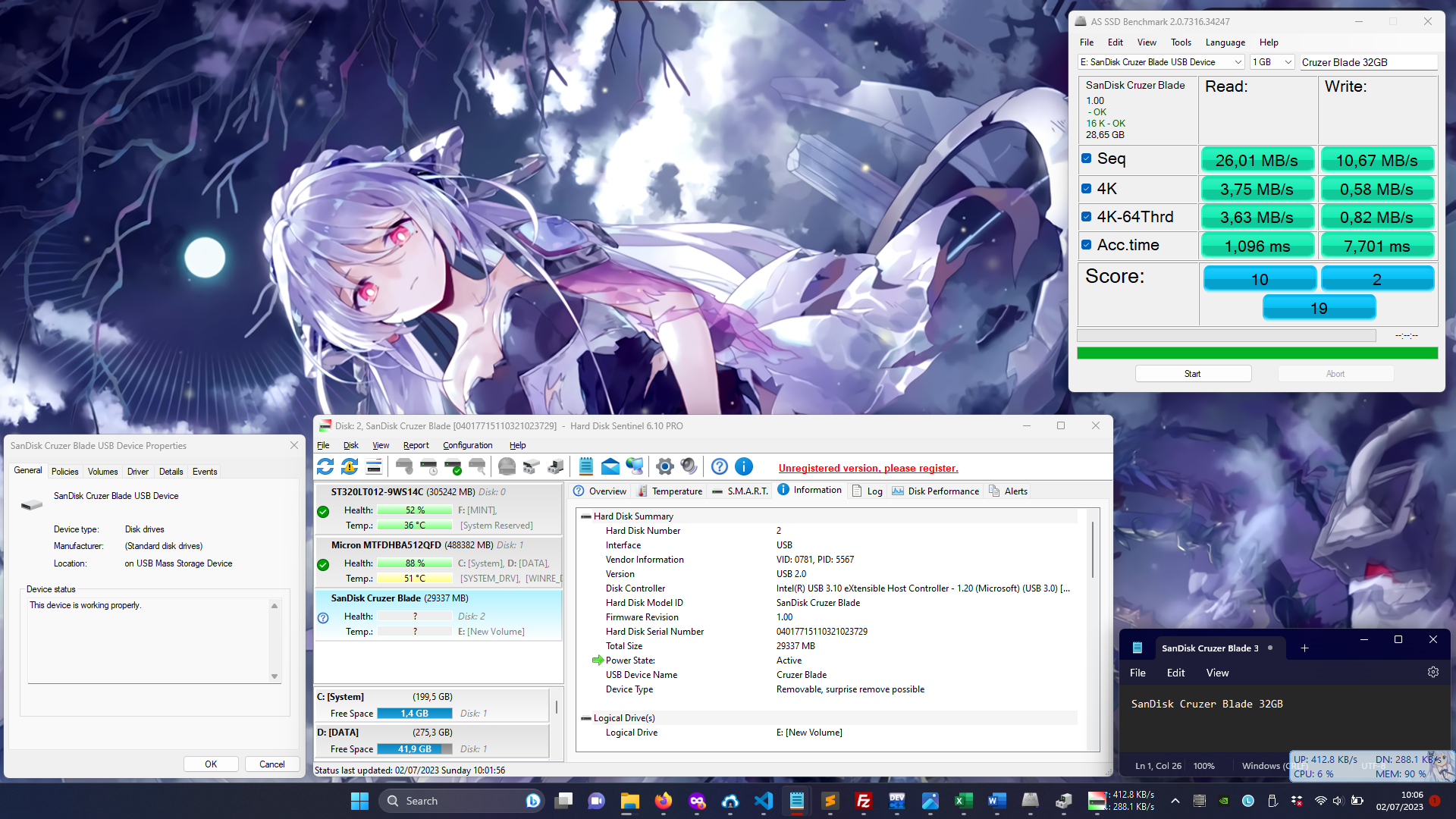
Task: Click Cancel in device properties dialog
Action: coord(272,764)
